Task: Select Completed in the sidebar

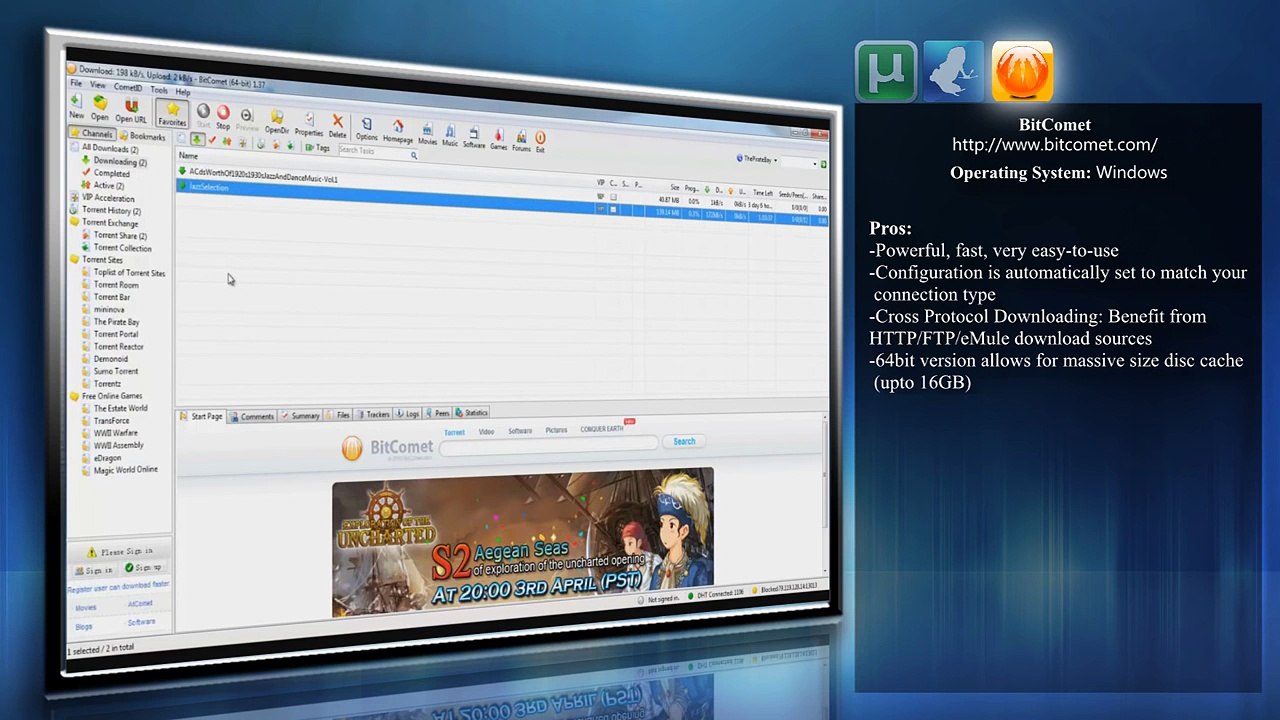Action: (106, 173)
